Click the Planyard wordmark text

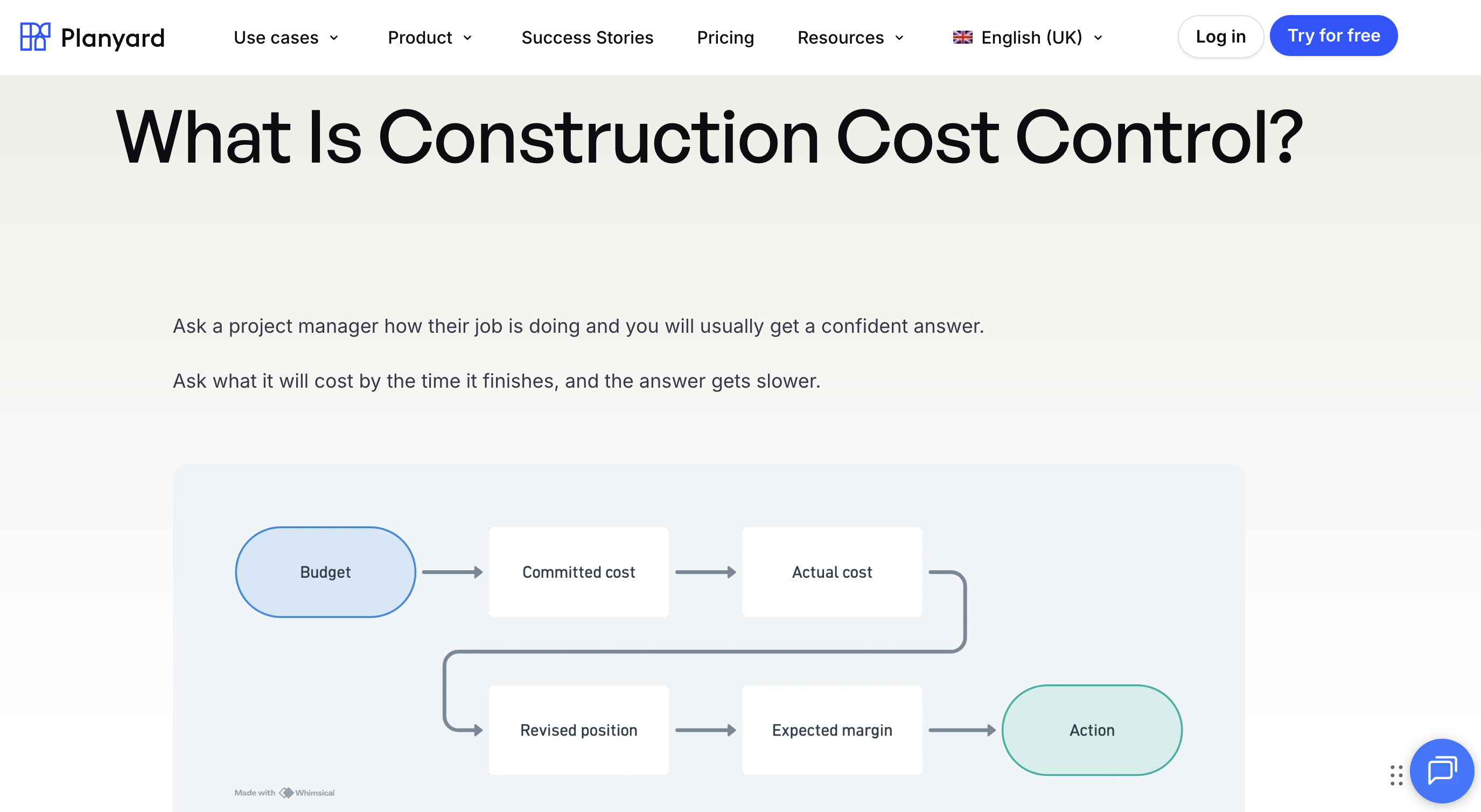pyautogui.click(x=113, y=38)
